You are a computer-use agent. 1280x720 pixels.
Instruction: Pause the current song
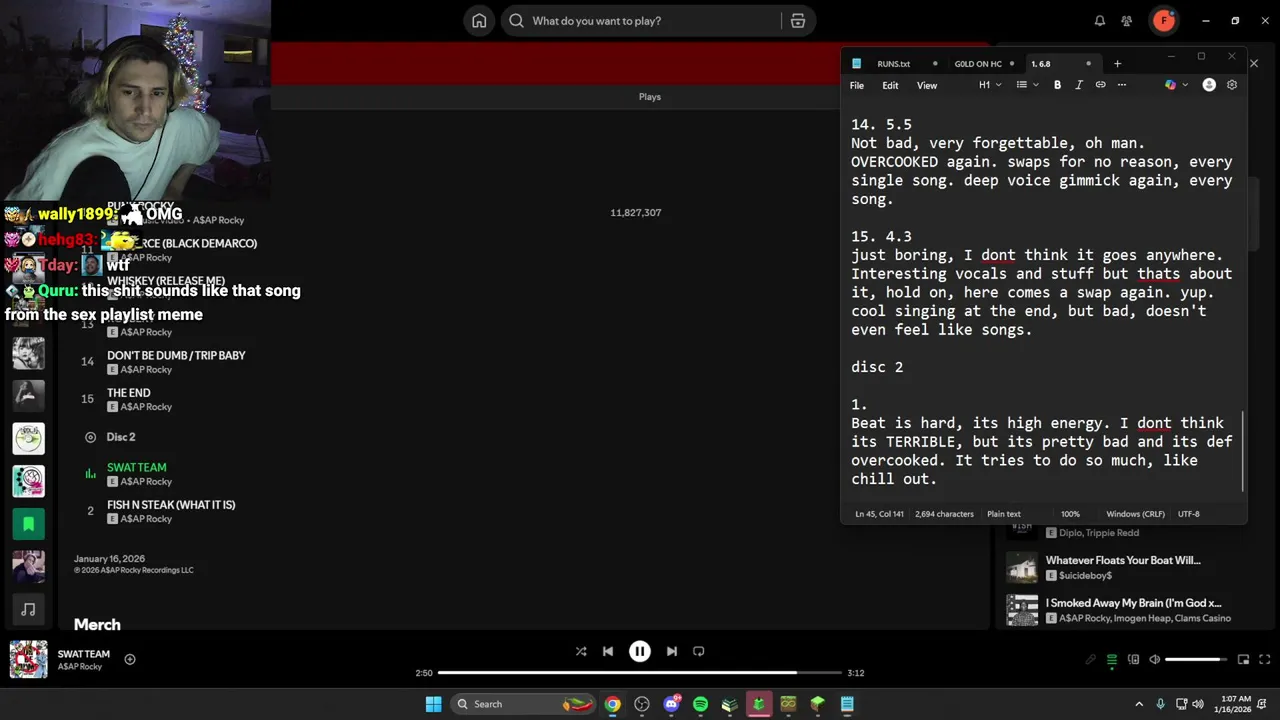click(x=640, y=651)
